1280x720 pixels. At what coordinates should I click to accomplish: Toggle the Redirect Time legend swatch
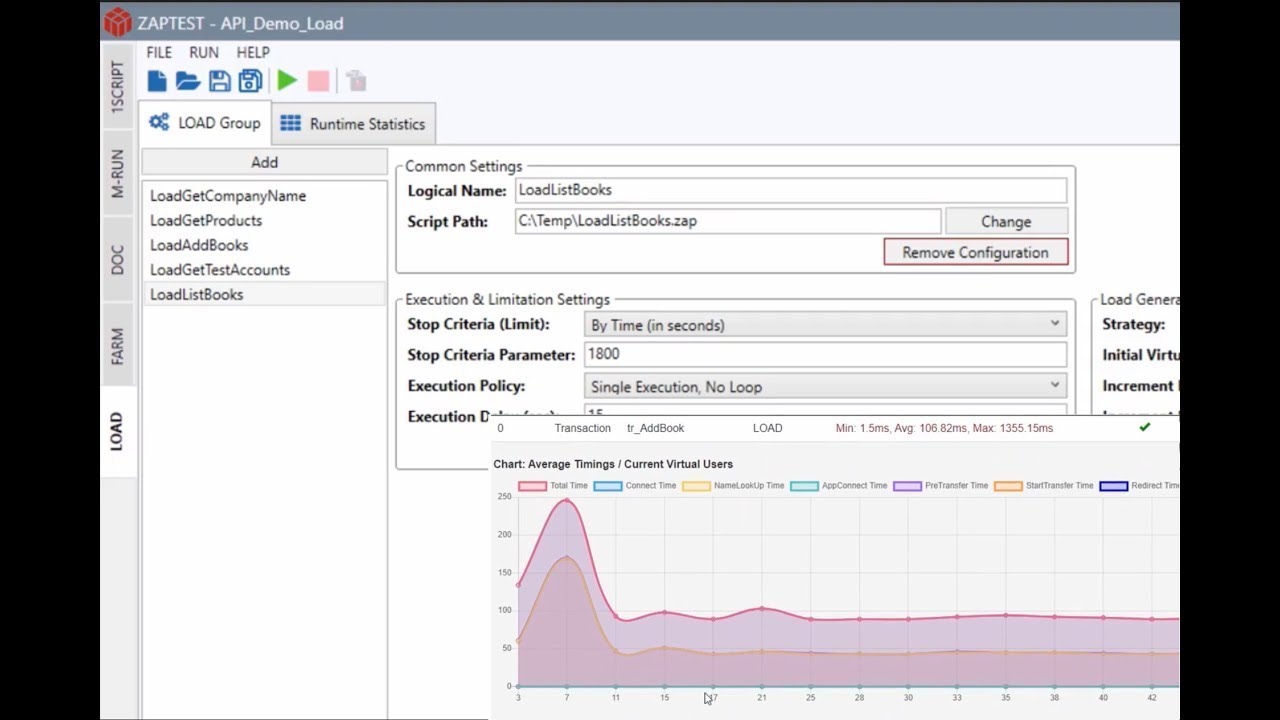pos(1113,486)
